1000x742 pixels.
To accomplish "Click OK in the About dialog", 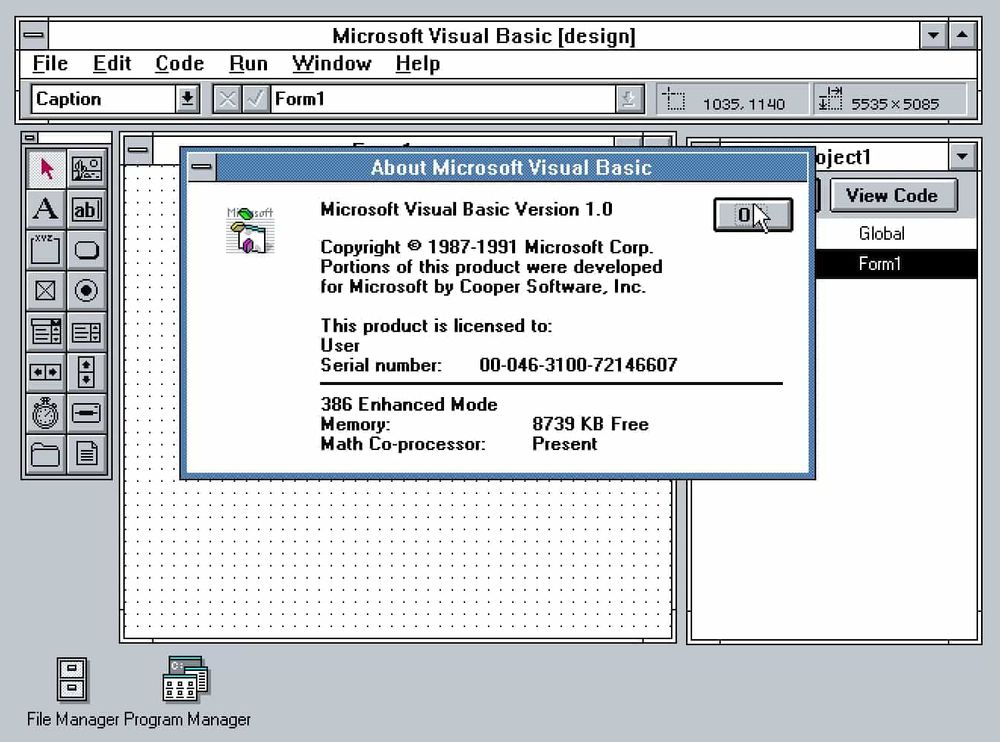I will 753,215.
